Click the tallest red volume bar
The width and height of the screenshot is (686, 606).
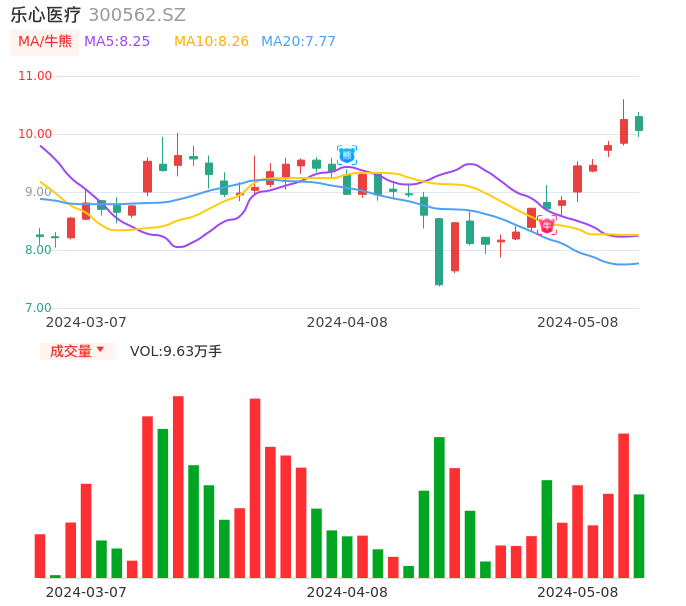point(178,487)
